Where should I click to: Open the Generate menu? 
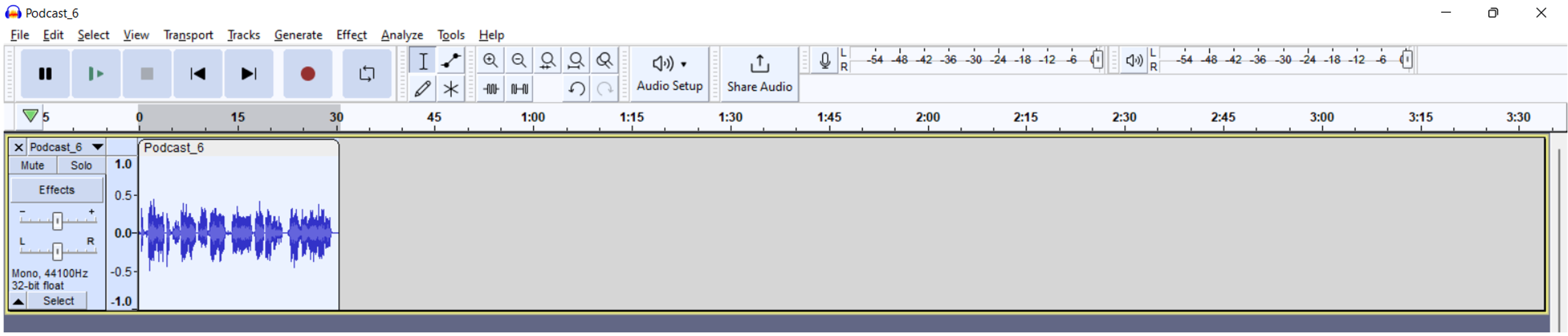(x=297, y=35)
